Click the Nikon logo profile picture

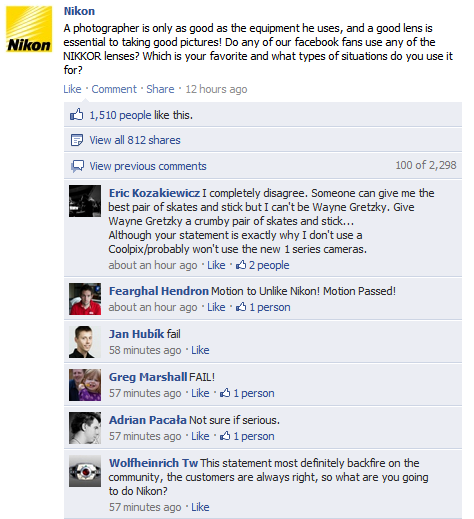(29, 29)
